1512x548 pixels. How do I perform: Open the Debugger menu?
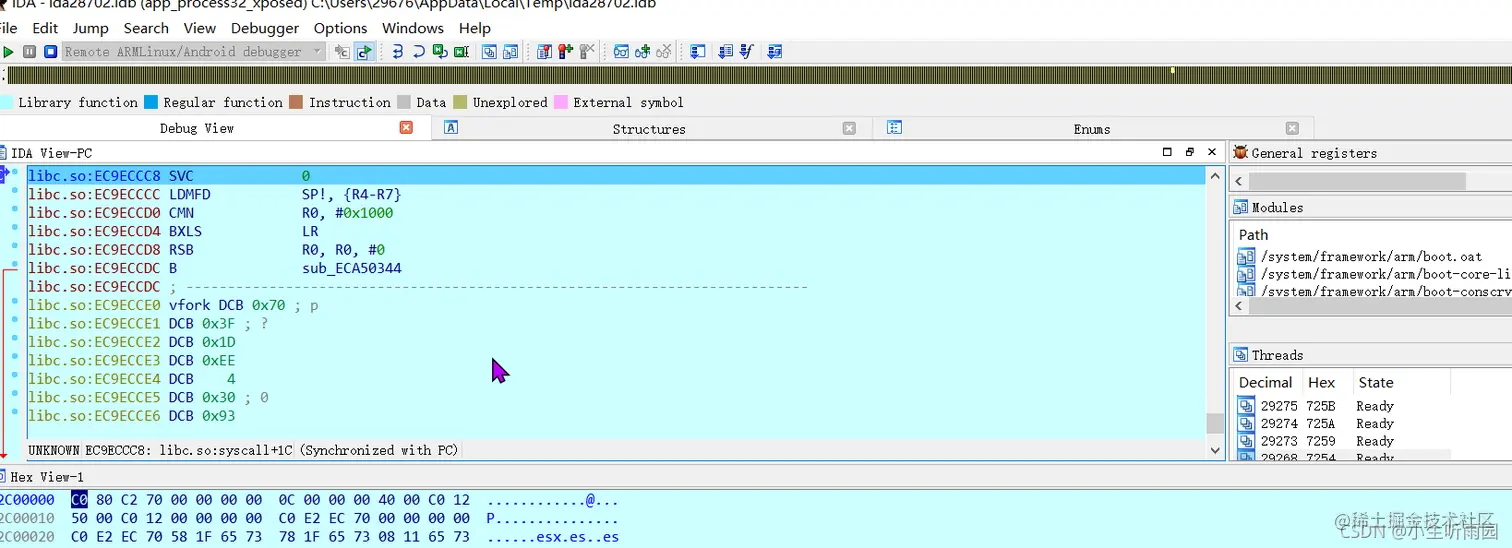[x=264, y=28]
